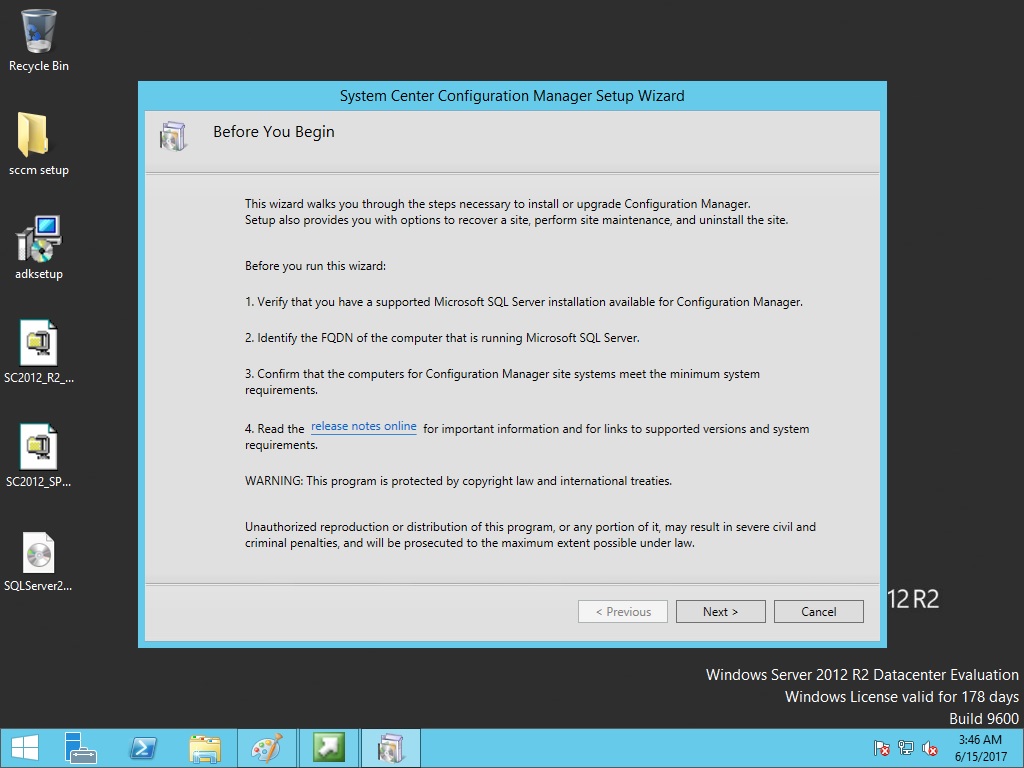Open the taskbar clock and date
Viewport: 1024px width, 768px height.
tap(981, 748)
